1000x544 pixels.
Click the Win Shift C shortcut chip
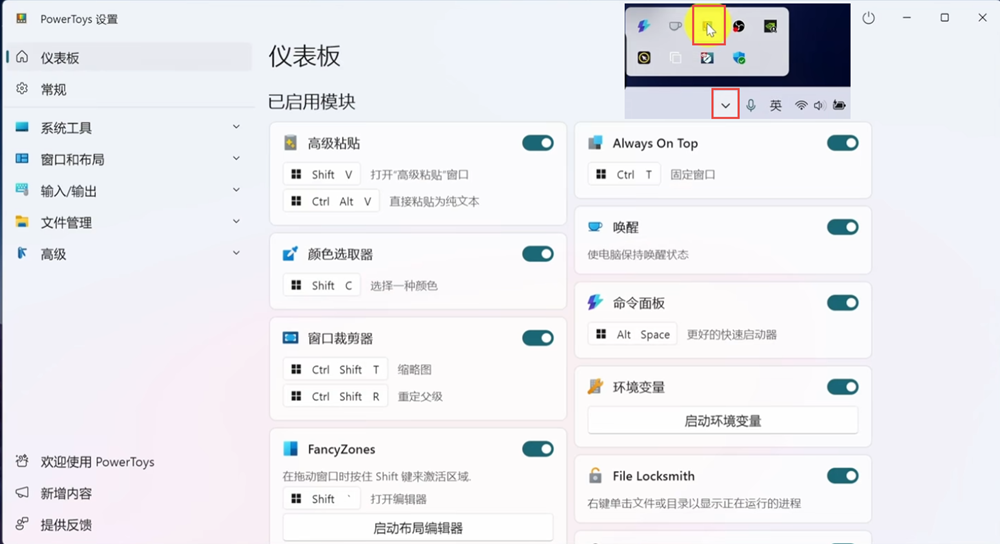[321, 285]
